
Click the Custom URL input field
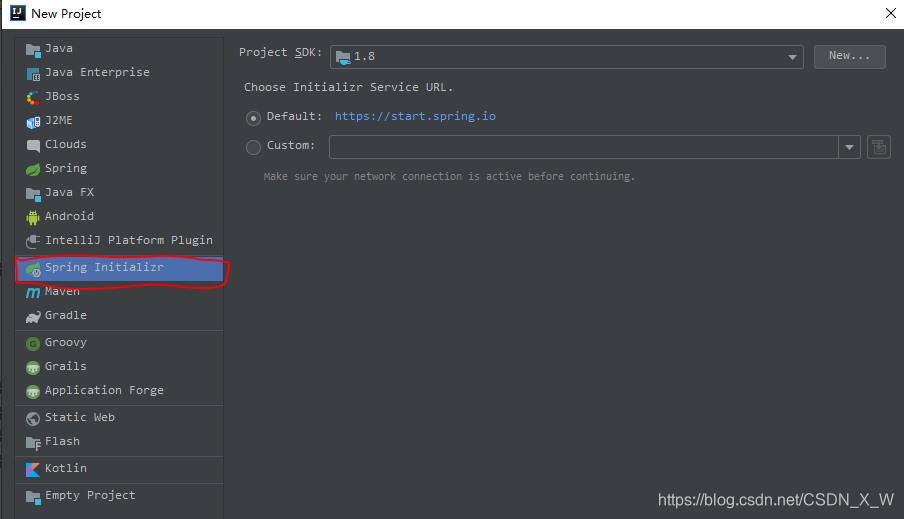click(x=583, y=147)
